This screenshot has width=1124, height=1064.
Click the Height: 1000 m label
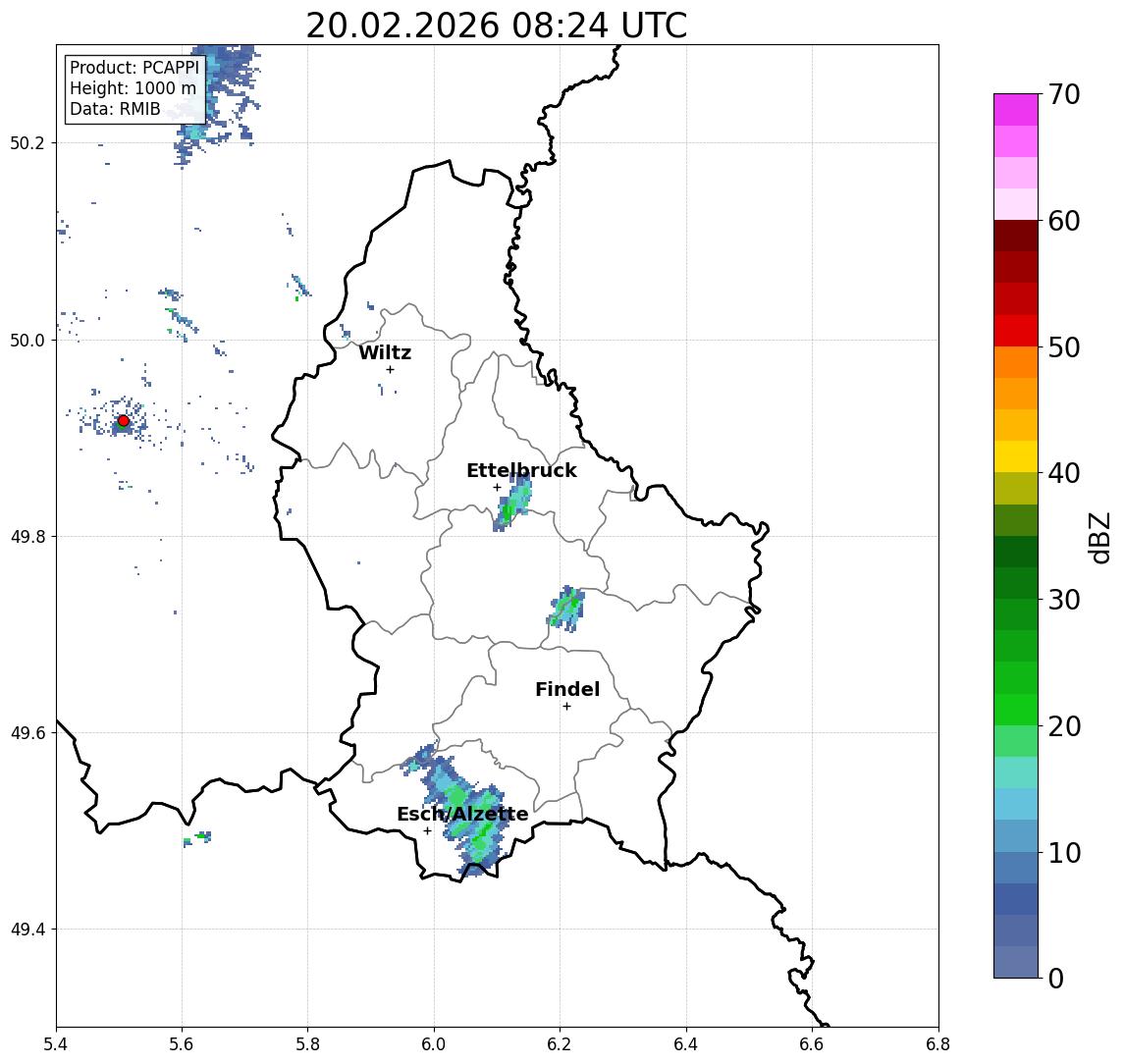[x=133, y=88]
